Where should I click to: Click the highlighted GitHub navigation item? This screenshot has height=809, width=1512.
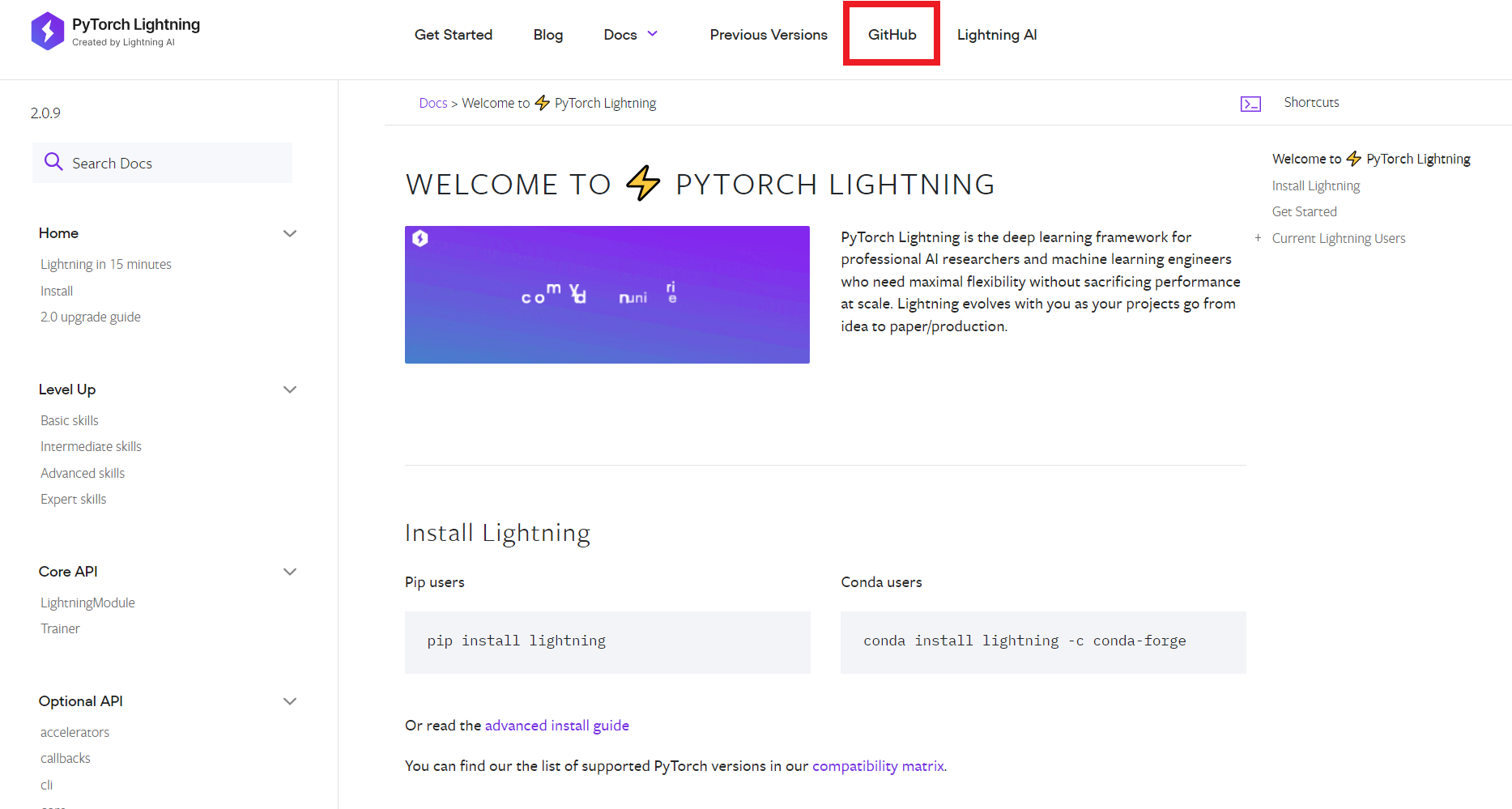pyautogui.click(x=892, y=34)
